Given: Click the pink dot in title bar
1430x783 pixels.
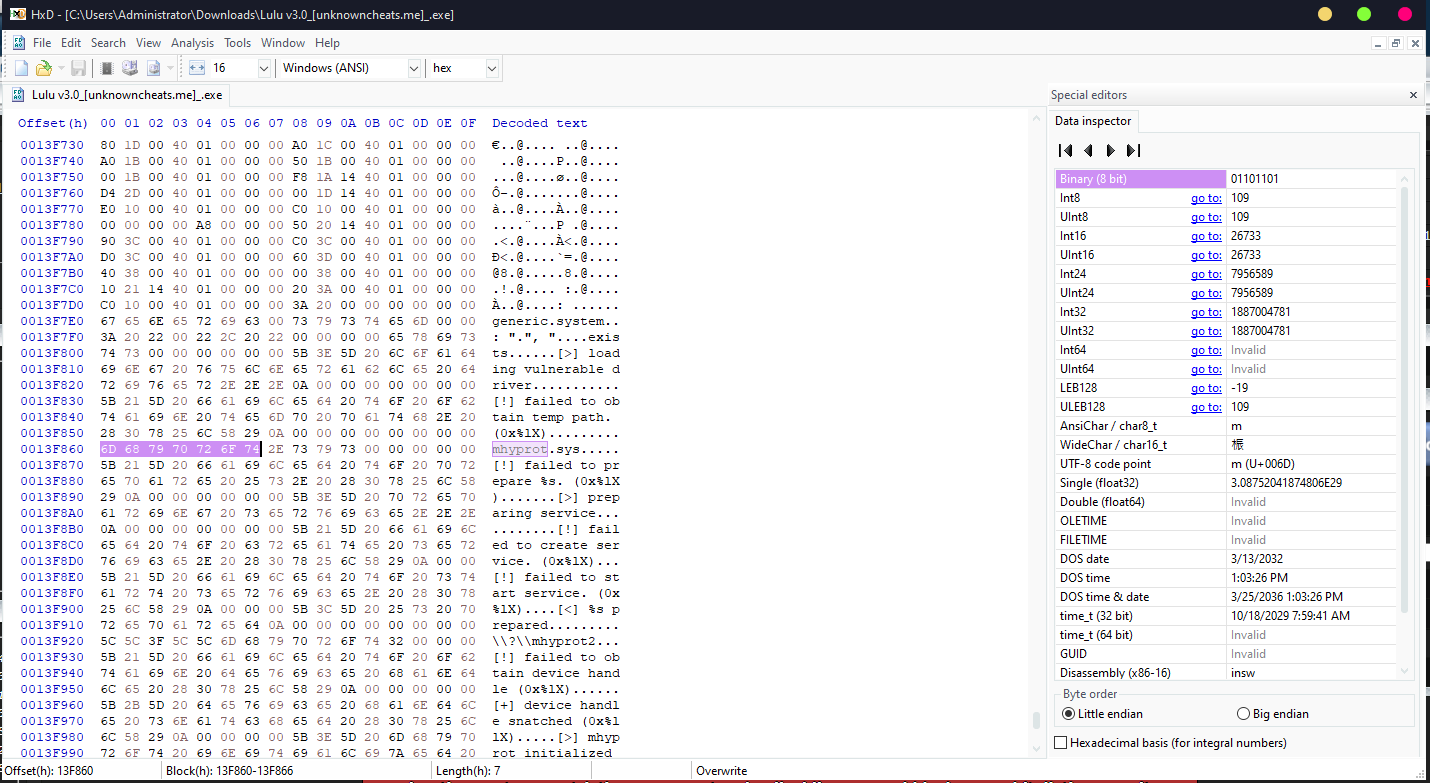Looking at the screenshot, I should pos(1405,14).
